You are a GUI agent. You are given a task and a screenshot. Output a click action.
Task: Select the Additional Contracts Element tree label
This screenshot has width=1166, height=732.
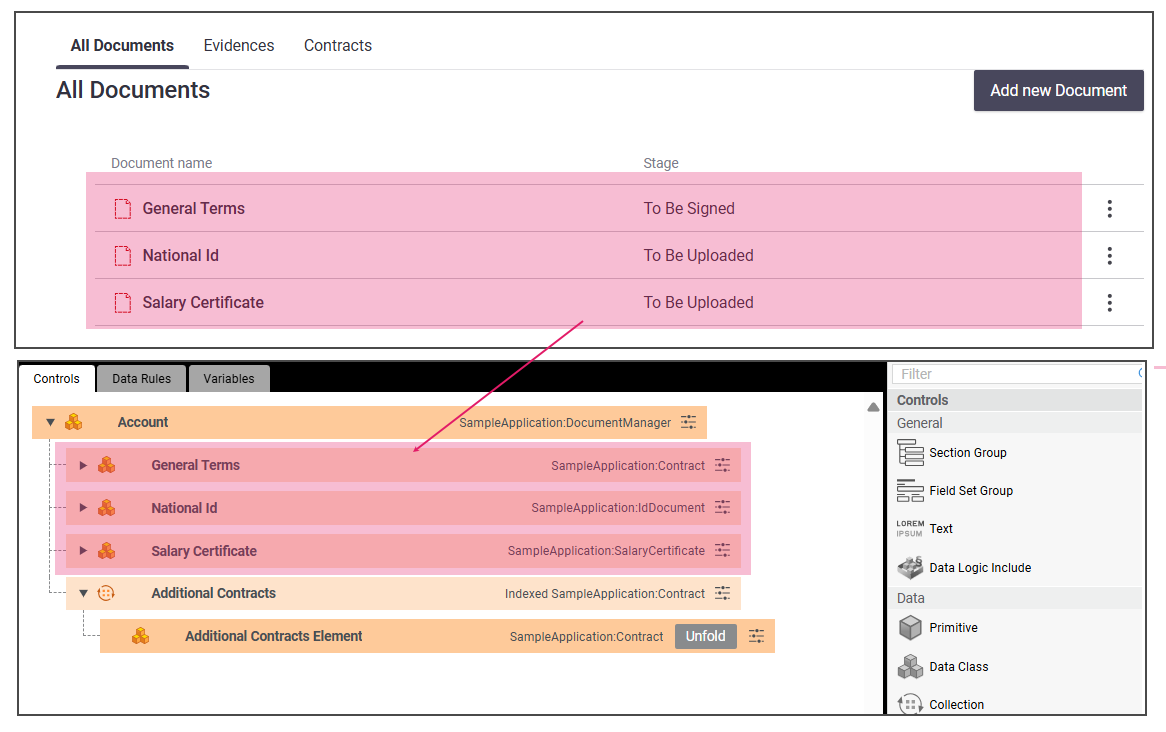coord(274,636)
